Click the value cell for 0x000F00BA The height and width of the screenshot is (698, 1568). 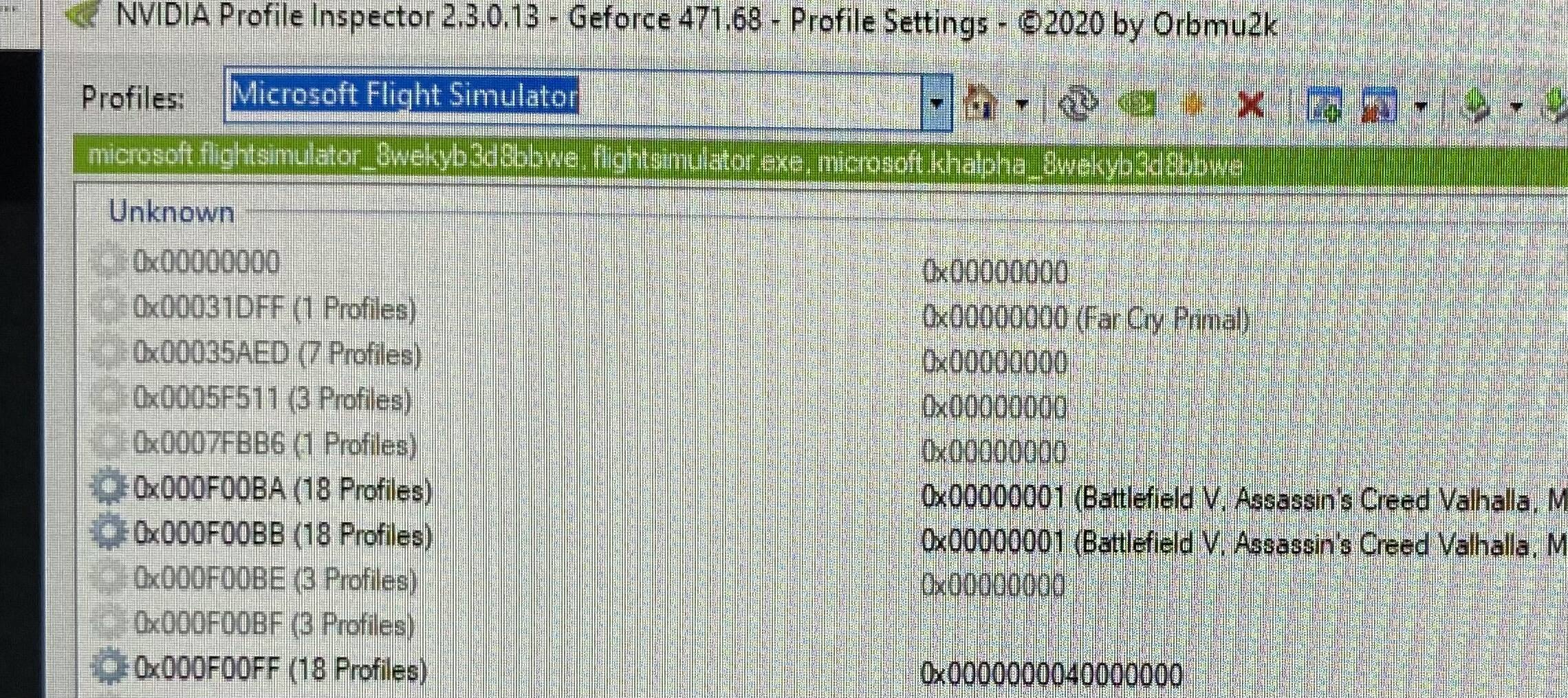pos(1244,498)
